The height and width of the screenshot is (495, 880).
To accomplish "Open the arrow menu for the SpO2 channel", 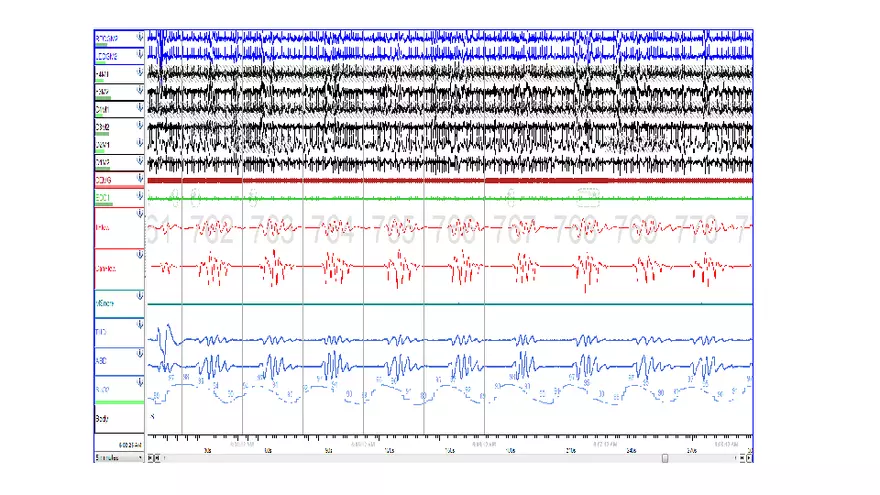I will [x=140, y=382].
